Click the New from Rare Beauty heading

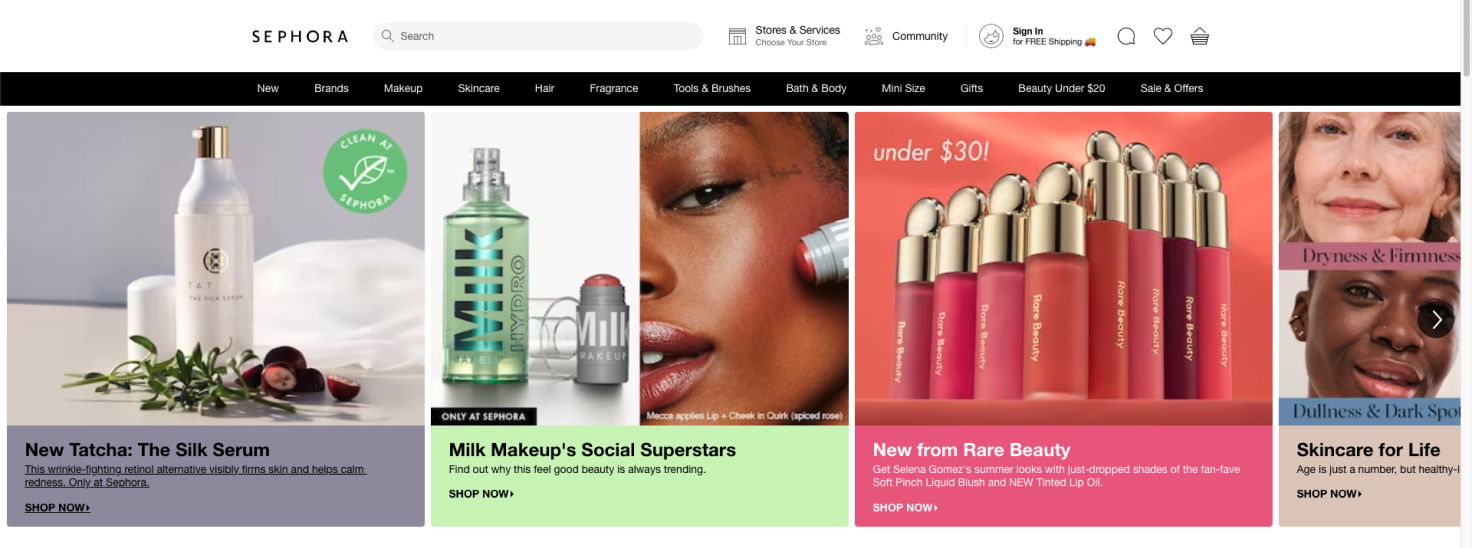(971, 450)
